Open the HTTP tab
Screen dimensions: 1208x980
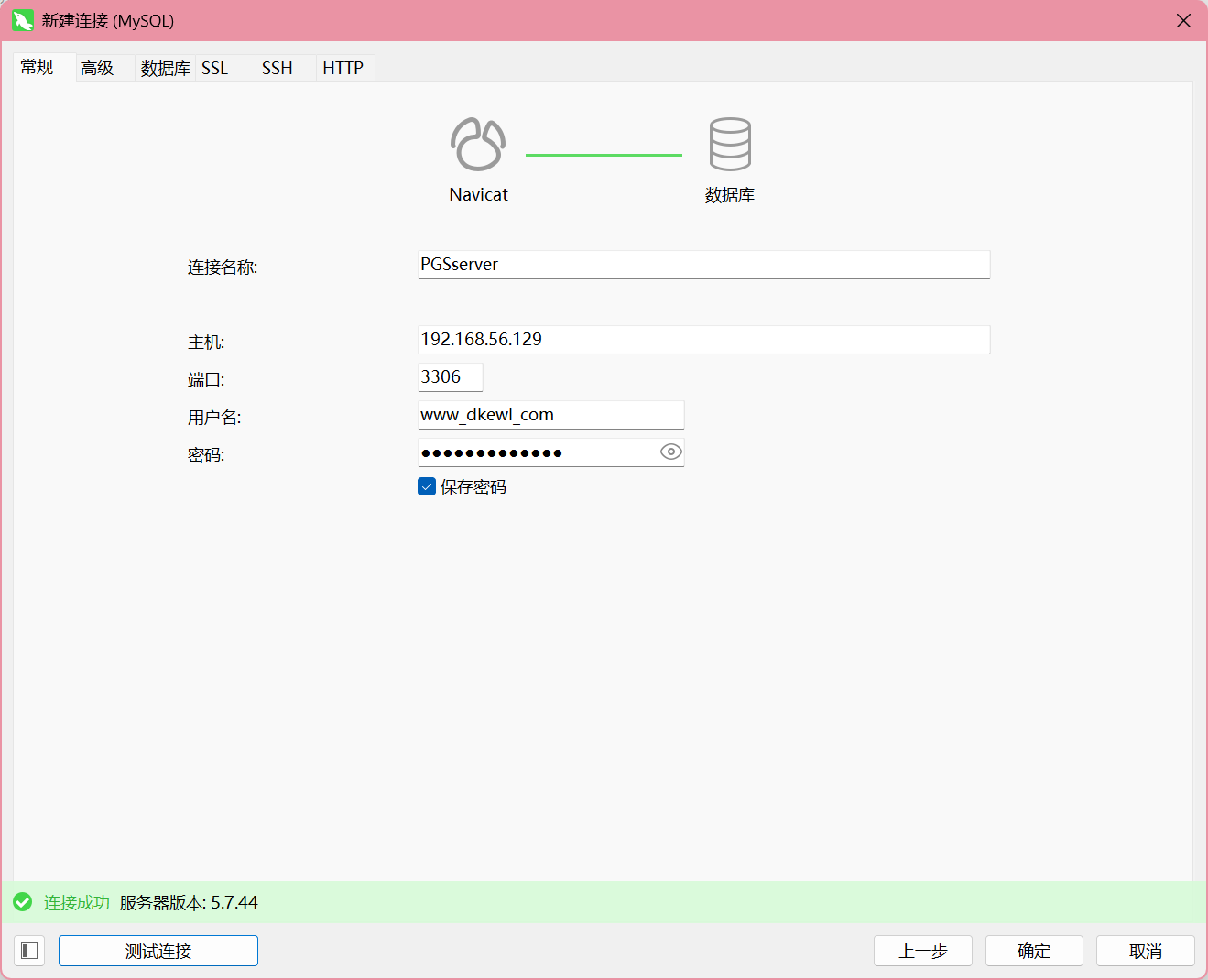coord(343,68)
